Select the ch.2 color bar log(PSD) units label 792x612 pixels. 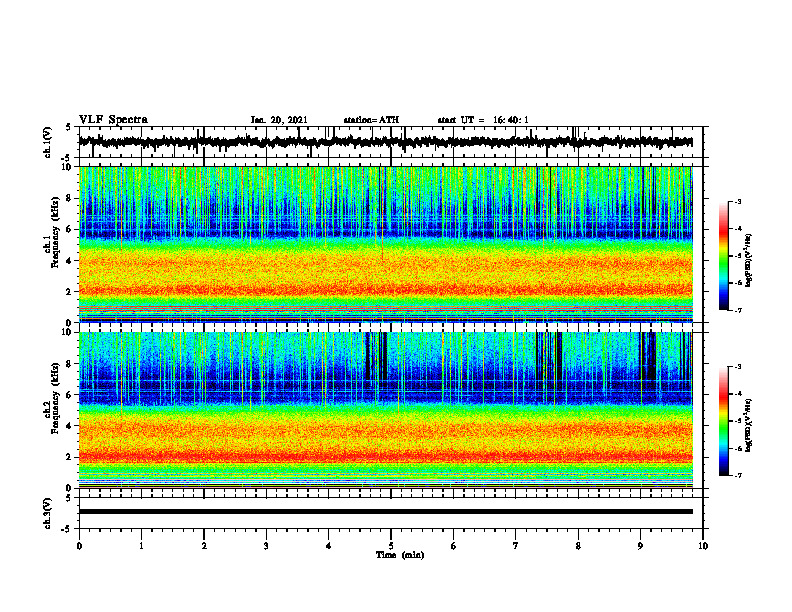coord(749,426)
